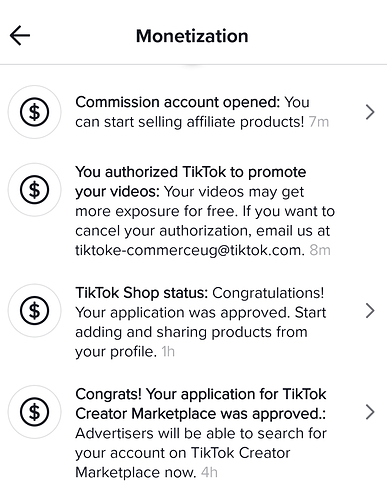This screenshot has width=387, height=499.
Task: Tap the 1h timestamp on Shop status
Action: click(x=168, y=352)
